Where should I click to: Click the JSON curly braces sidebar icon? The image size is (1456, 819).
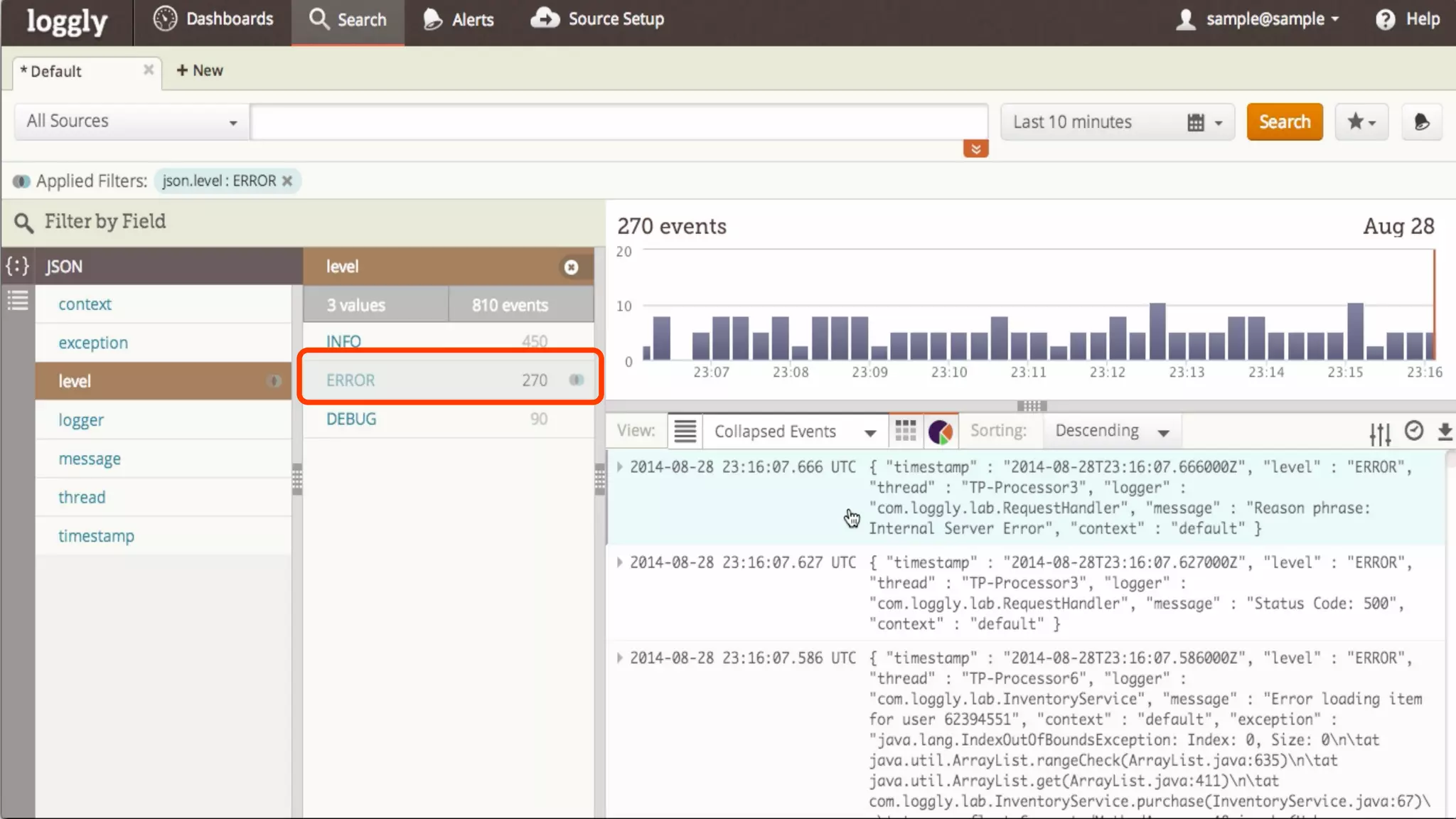[18, 266]
